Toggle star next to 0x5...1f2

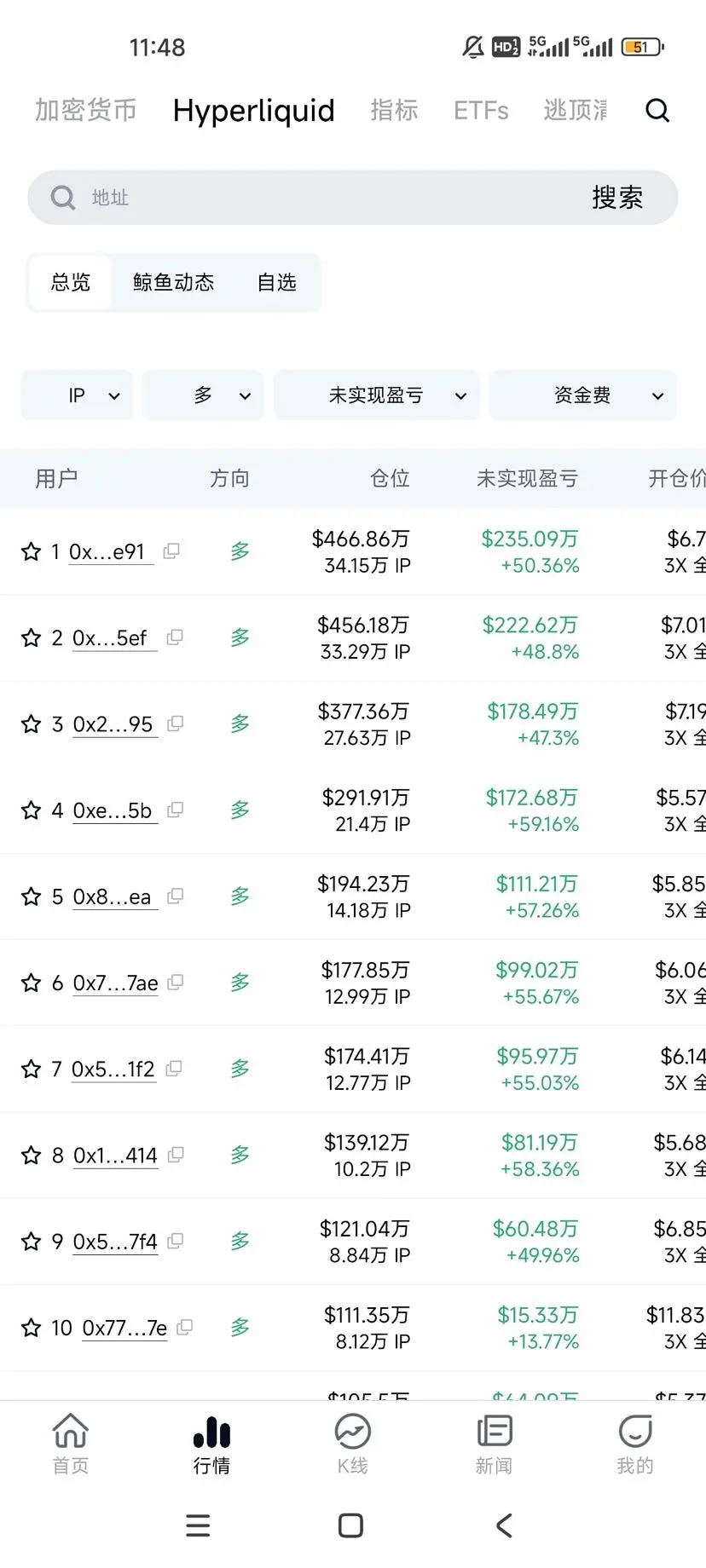click(x=32, y=1069)
